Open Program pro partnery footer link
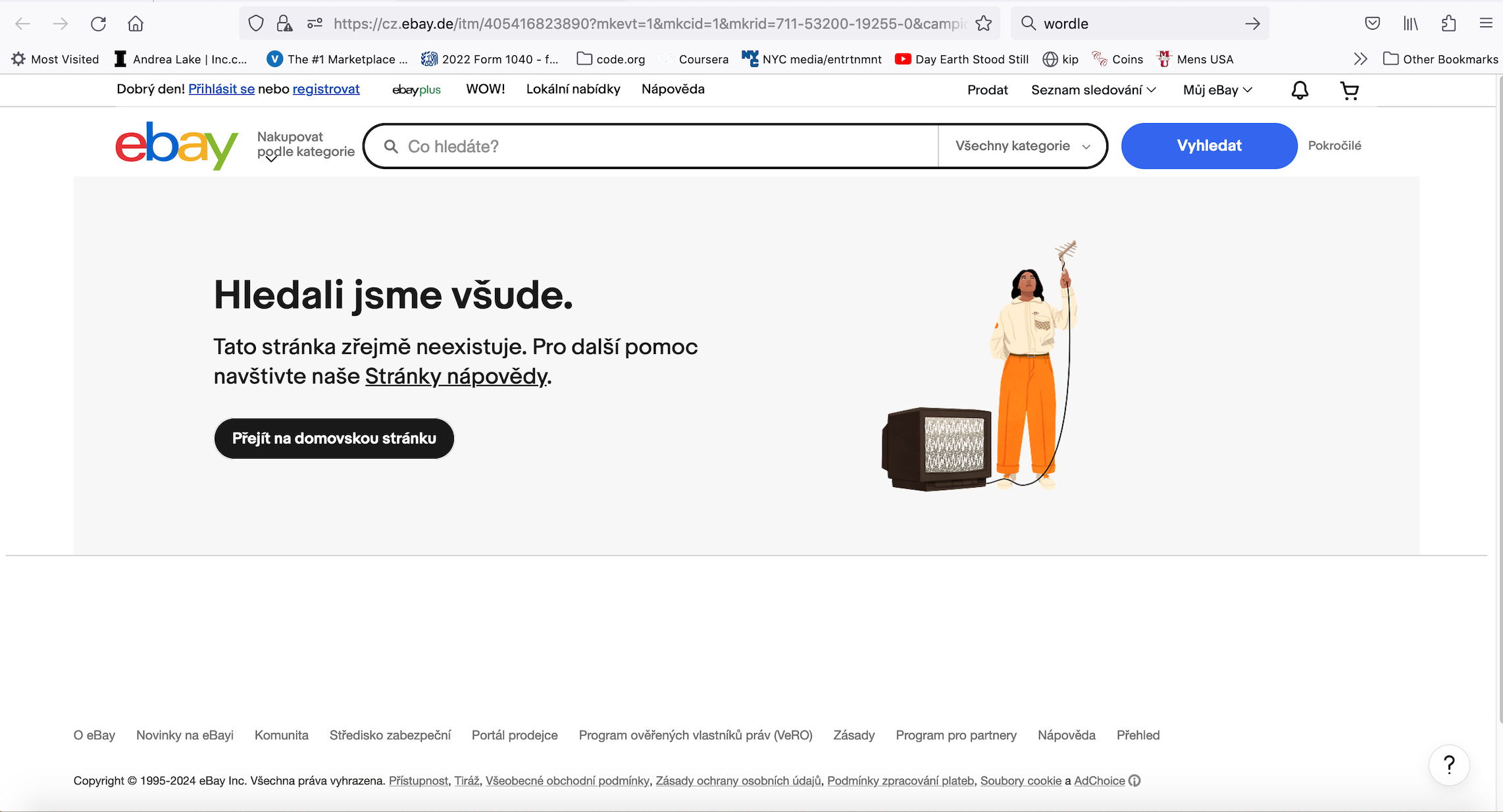This screenshot has height=812, width=1503. (956, 735)
